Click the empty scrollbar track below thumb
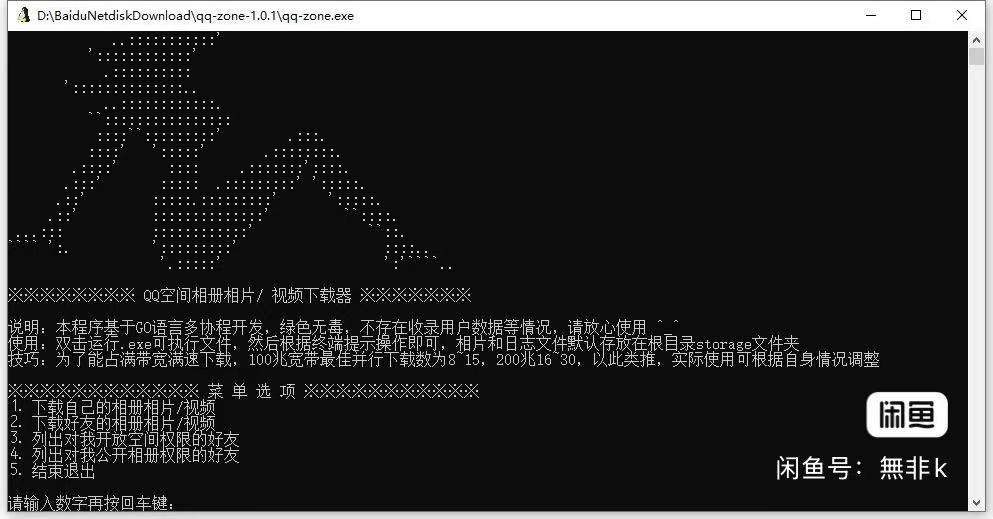The width and height of the screenshot is (993, 519). point(976,278)
